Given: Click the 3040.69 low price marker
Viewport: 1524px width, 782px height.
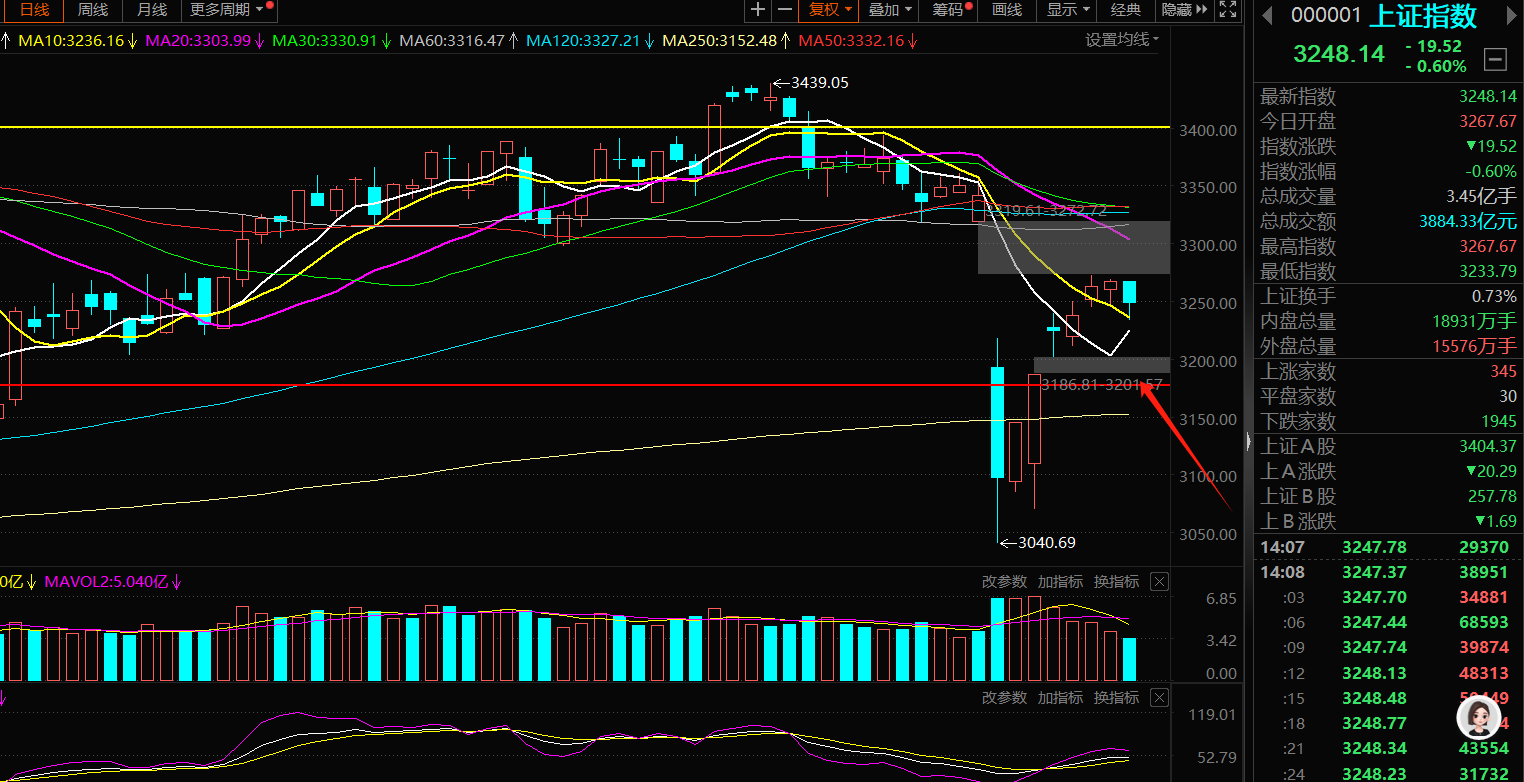Looking at the screenshot, I should pyautogui.click(x=1038, y=543).
